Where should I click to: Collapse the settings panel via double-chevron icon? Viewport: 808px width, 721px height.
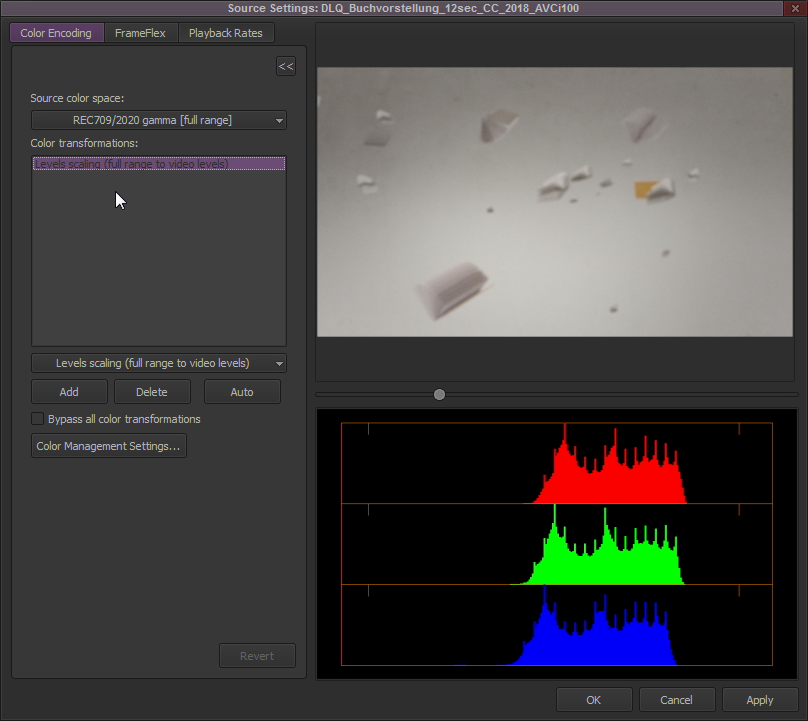[286, 65]
